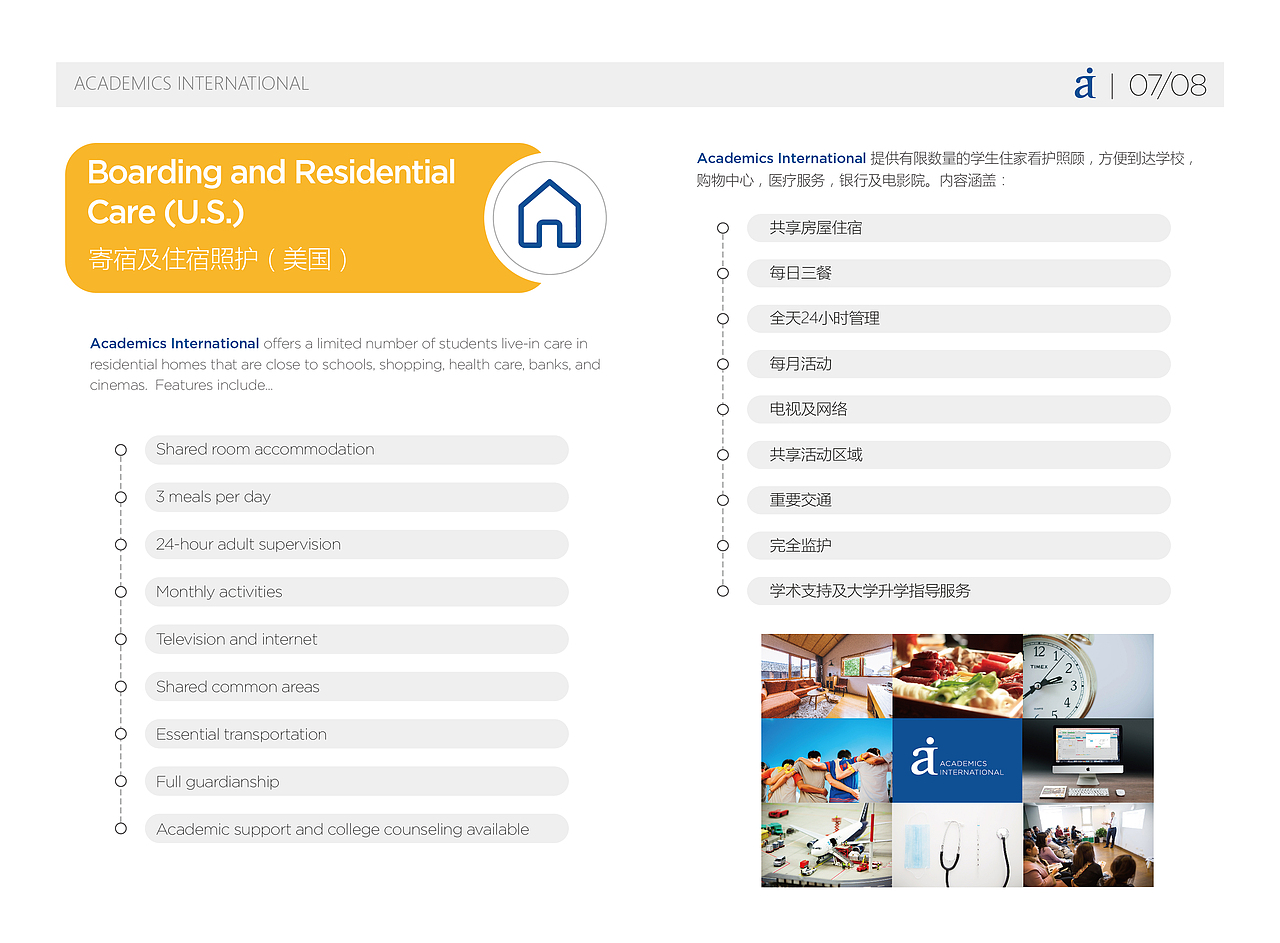Click '24-hour adult supervision' item
The image size is (1280, 943).
(x=357, y=545)
